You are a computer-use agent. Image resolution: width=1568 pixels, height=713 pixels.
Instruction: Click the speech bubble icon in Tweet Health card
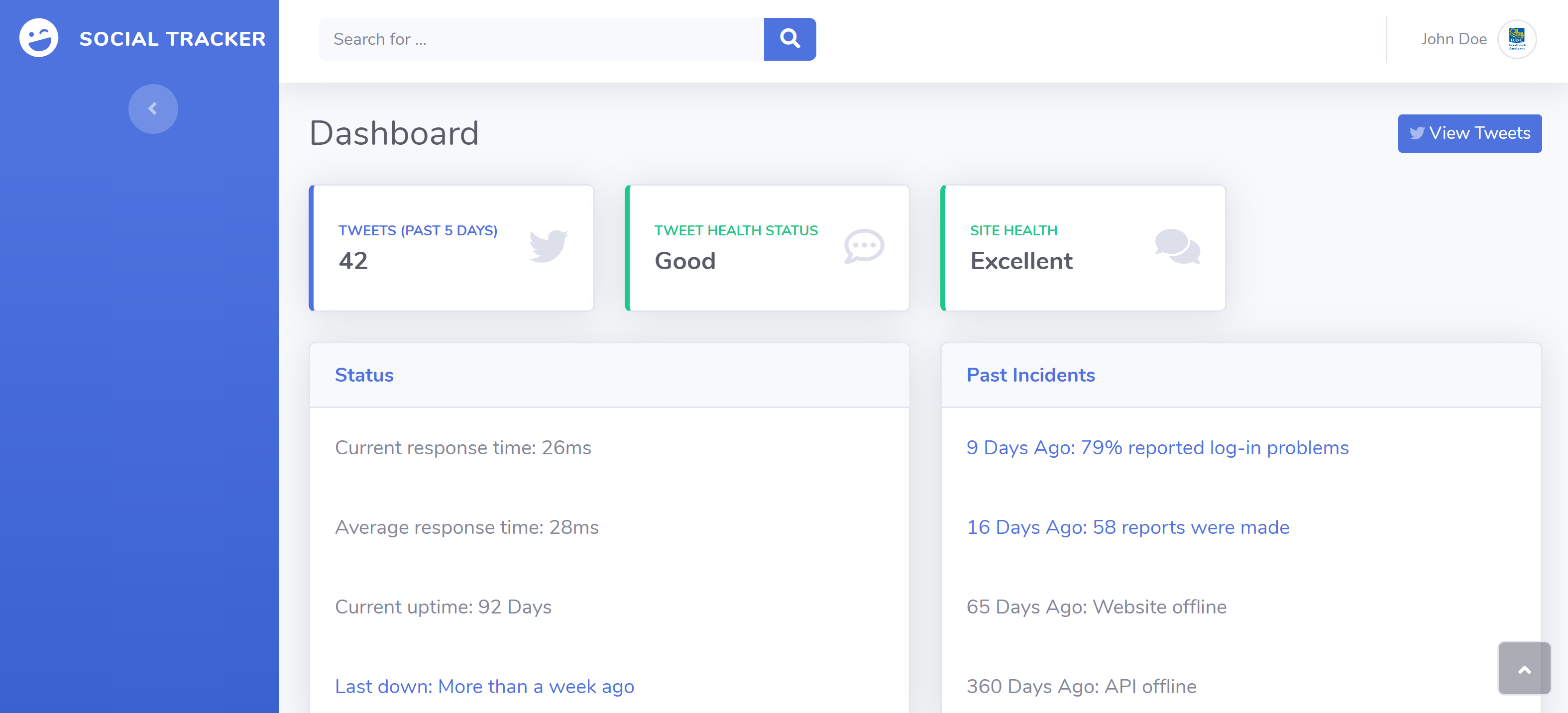click(x=864, y=246)
